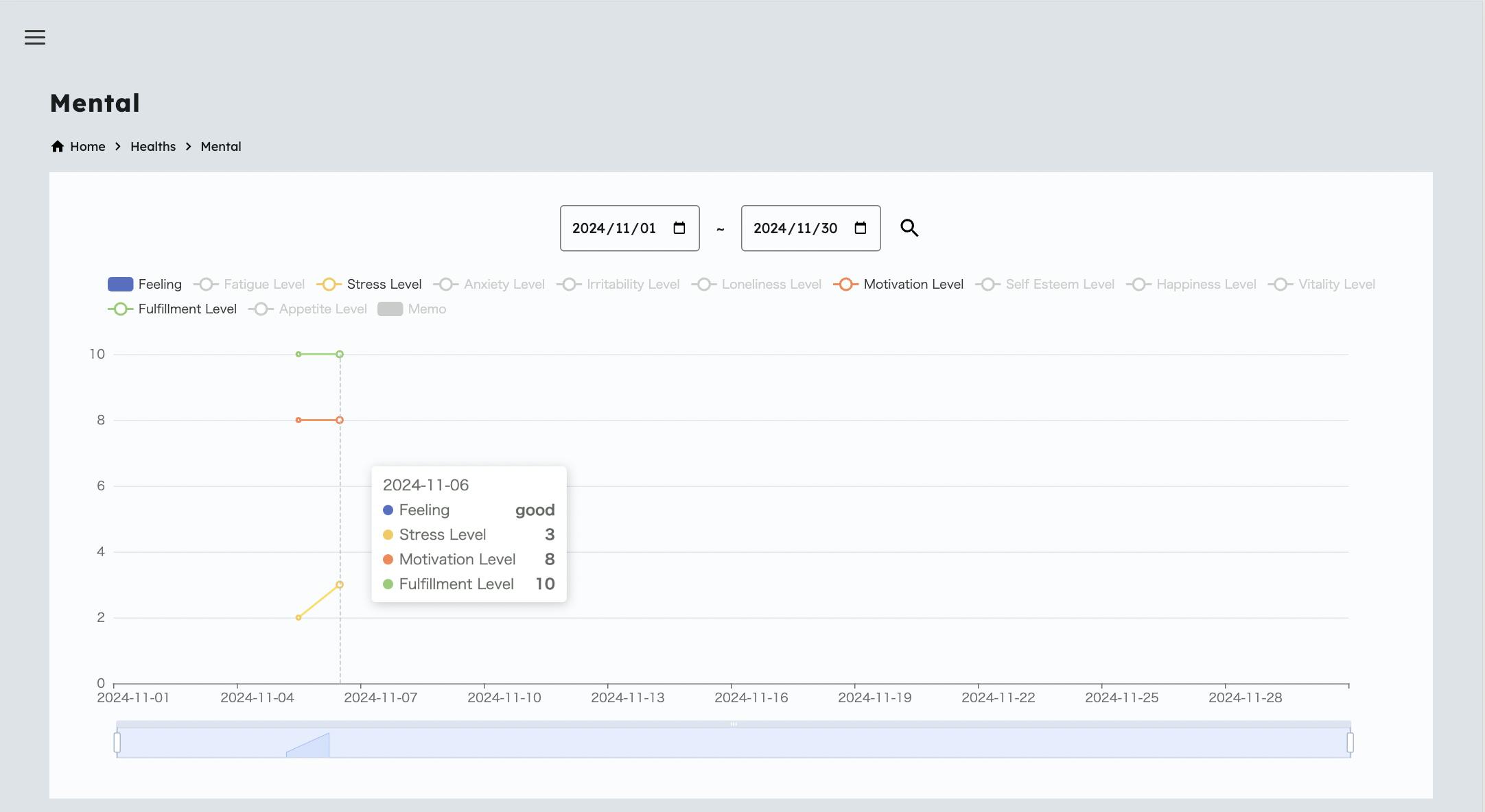The height and width of the screenshot is (812, 1485).
Task: Show the Happiness Level series
Action: [x=1205, y=285]
